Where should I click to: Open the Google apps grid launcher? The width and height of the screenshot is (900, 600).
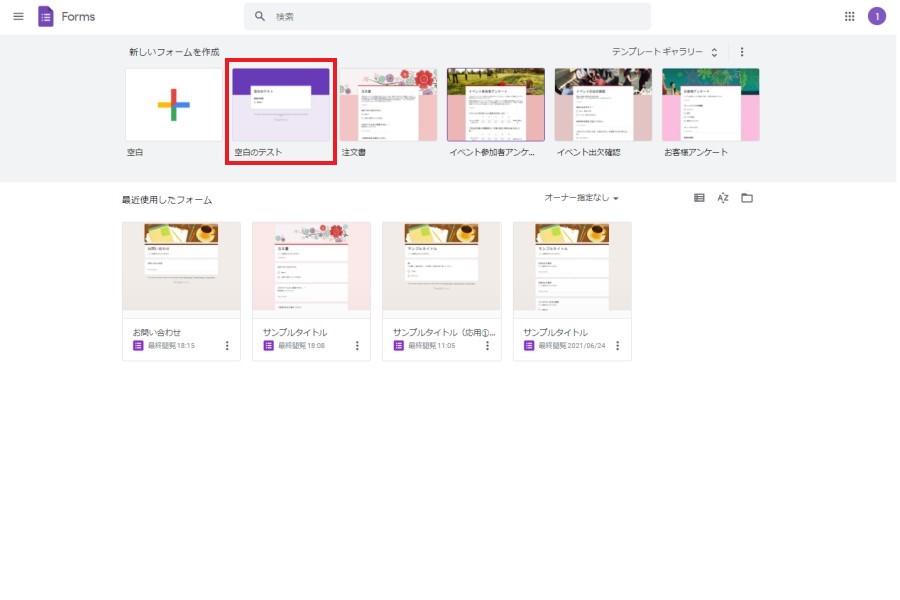850,16
